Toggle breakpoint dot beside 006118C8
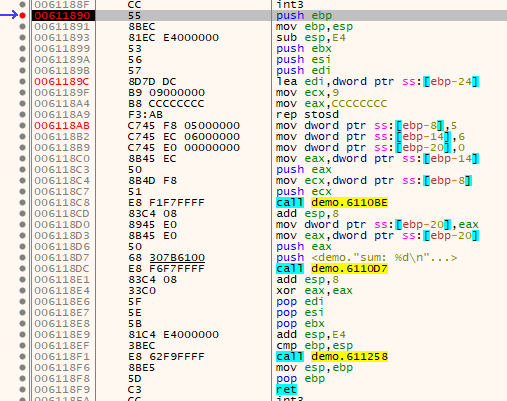This screenshot has height=401, width=507. tap(22, 202)
